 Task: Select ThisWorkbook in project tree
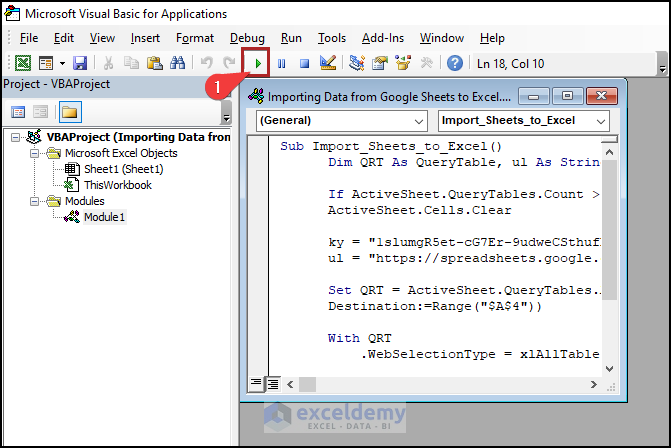[x=118, y=185]
